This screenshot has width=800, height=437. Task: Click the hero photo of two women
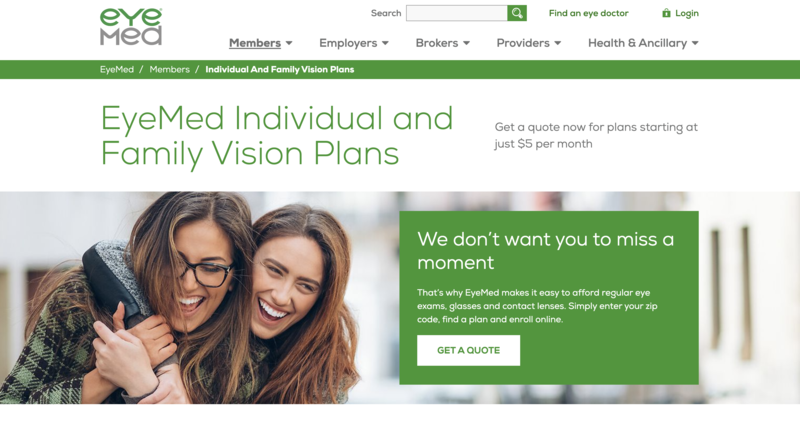(x=199, y=298)
